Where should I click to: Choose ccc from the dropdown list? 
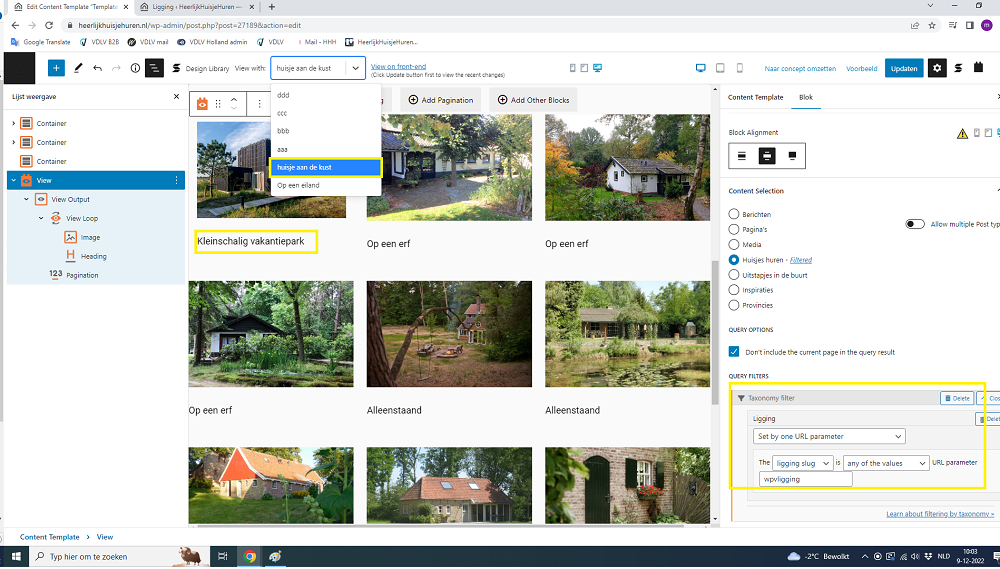[325, 113]
